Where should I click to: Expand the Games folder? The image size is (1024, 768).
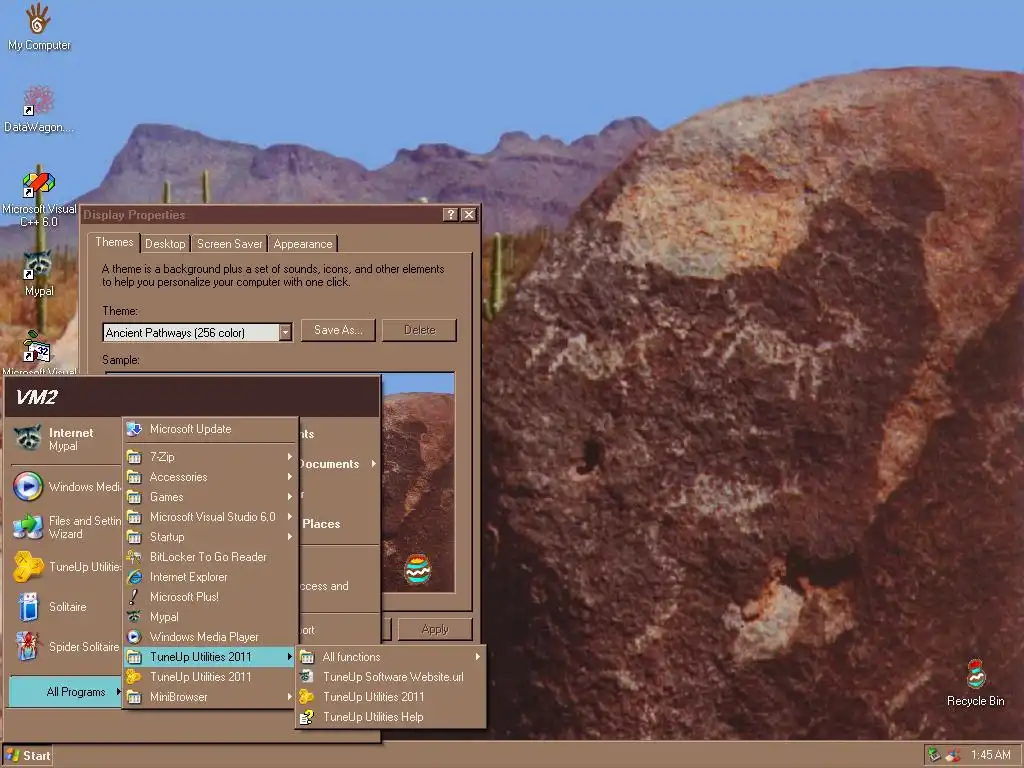pos(210,497)
